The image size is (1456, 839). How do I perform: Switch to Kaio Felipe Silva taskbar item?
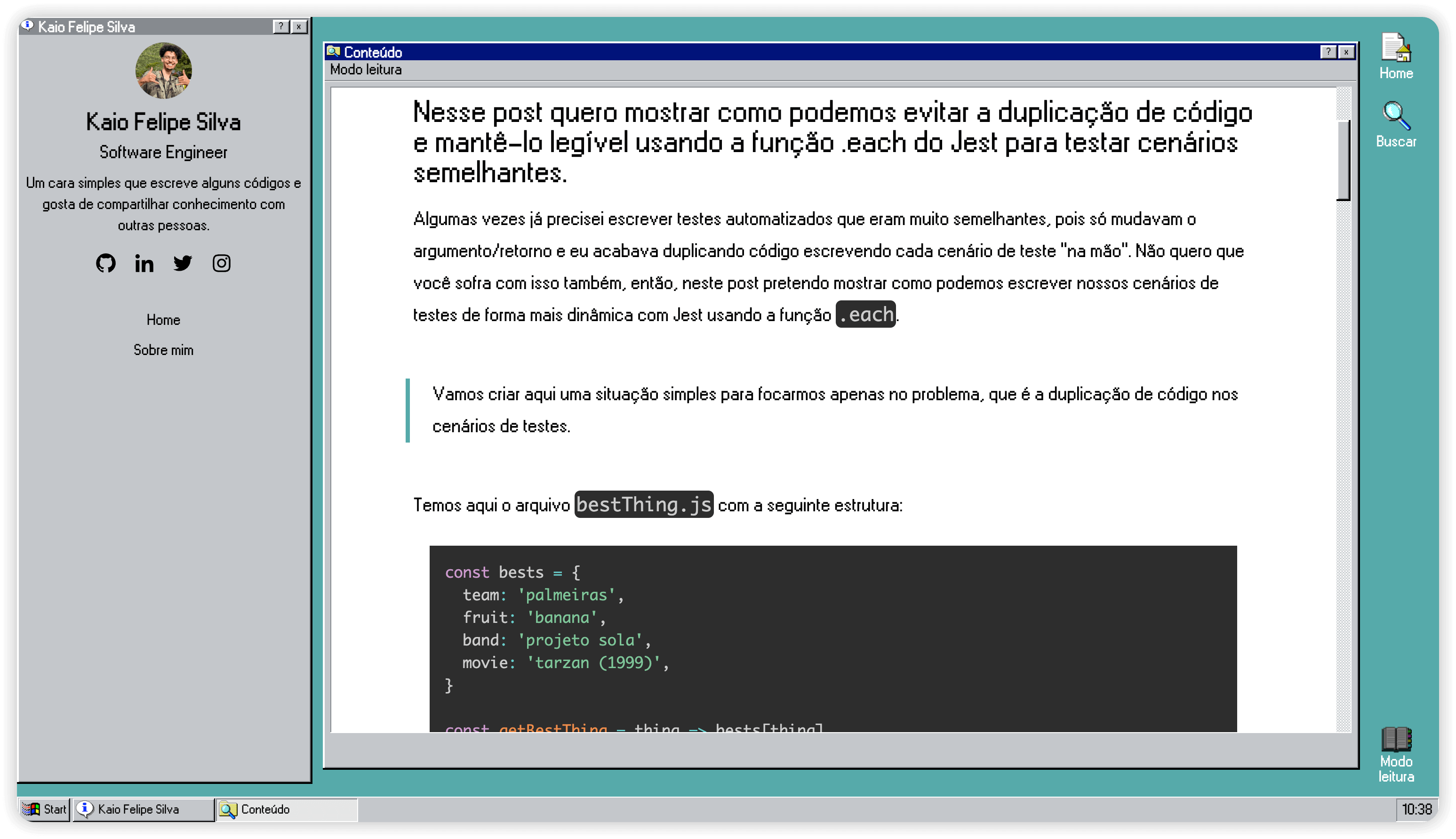[x=142, y=809]
